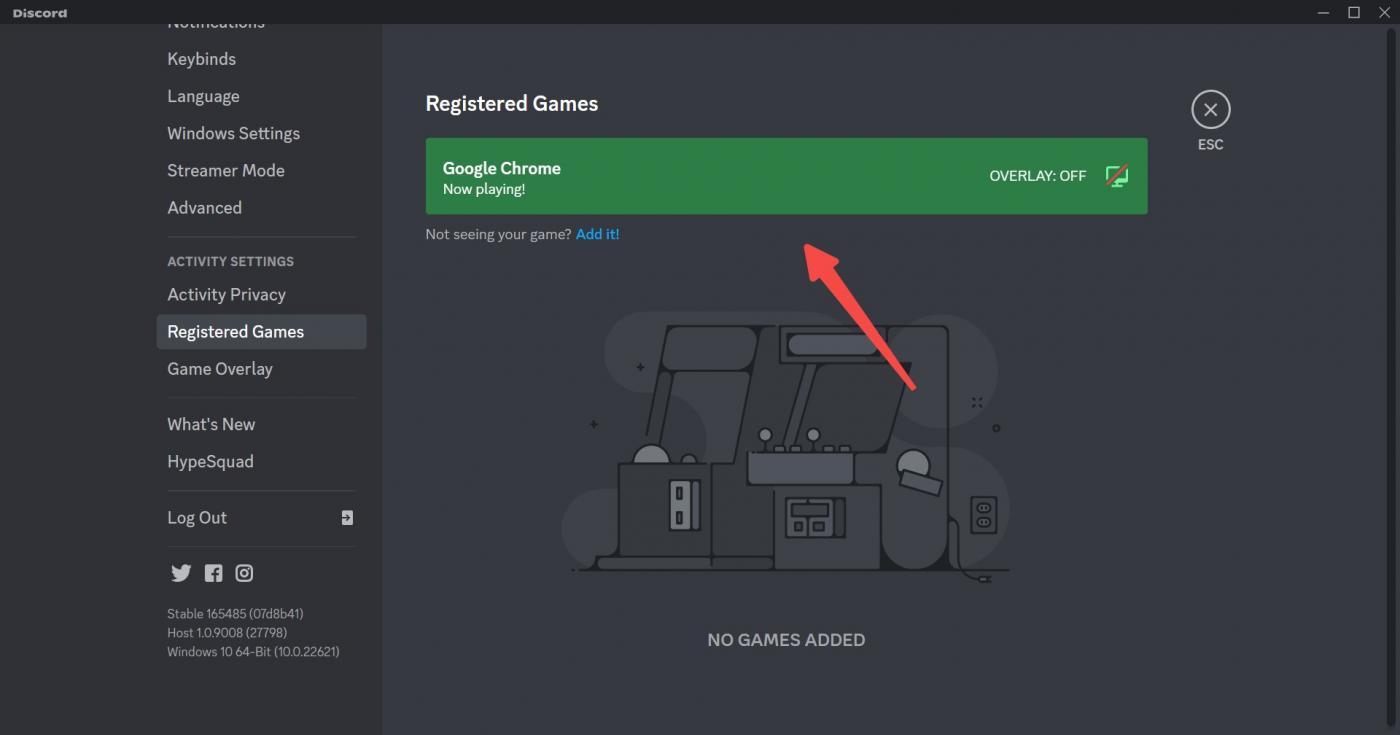Toggle the overlay monitor icon for Google Chrome

coord(1118,175)
